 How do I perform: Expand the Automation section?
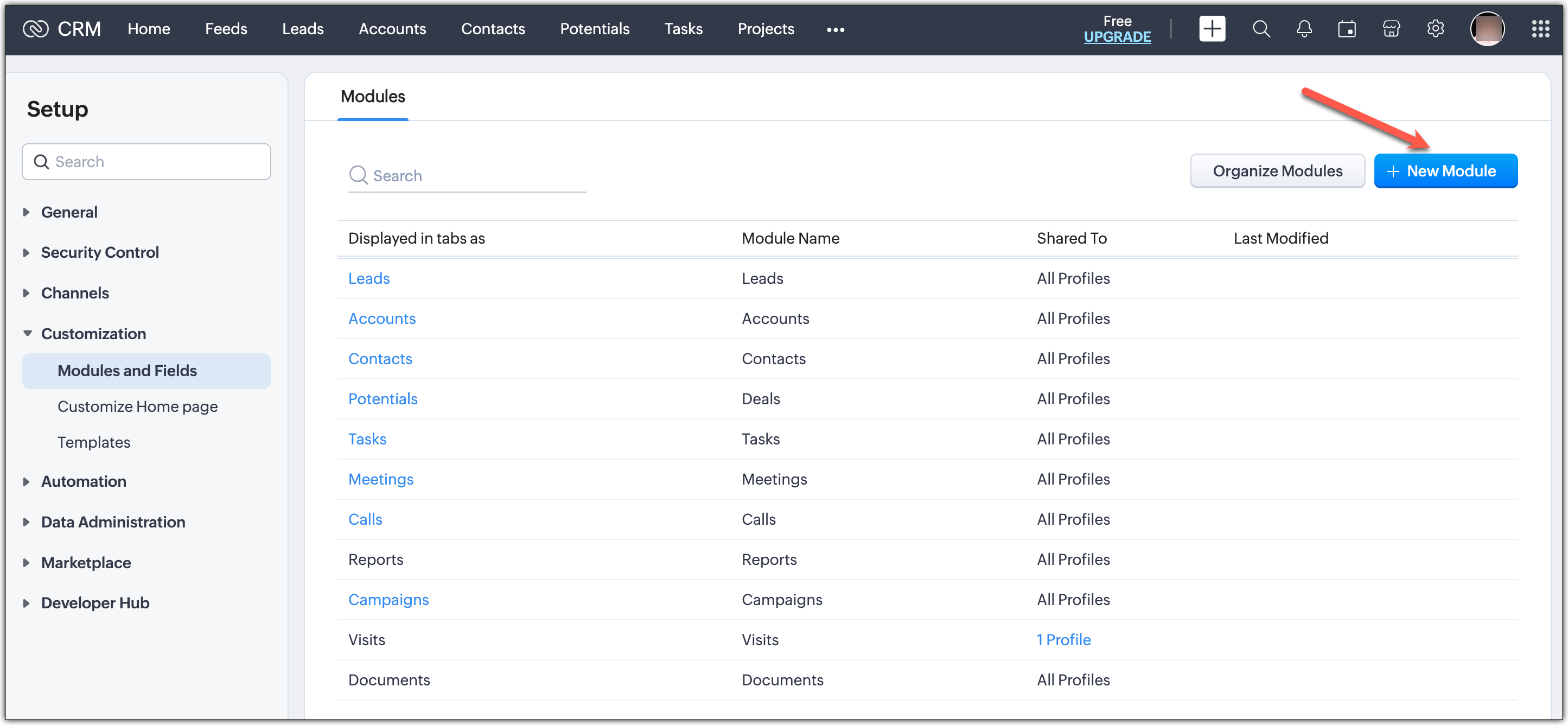[84, 481]
